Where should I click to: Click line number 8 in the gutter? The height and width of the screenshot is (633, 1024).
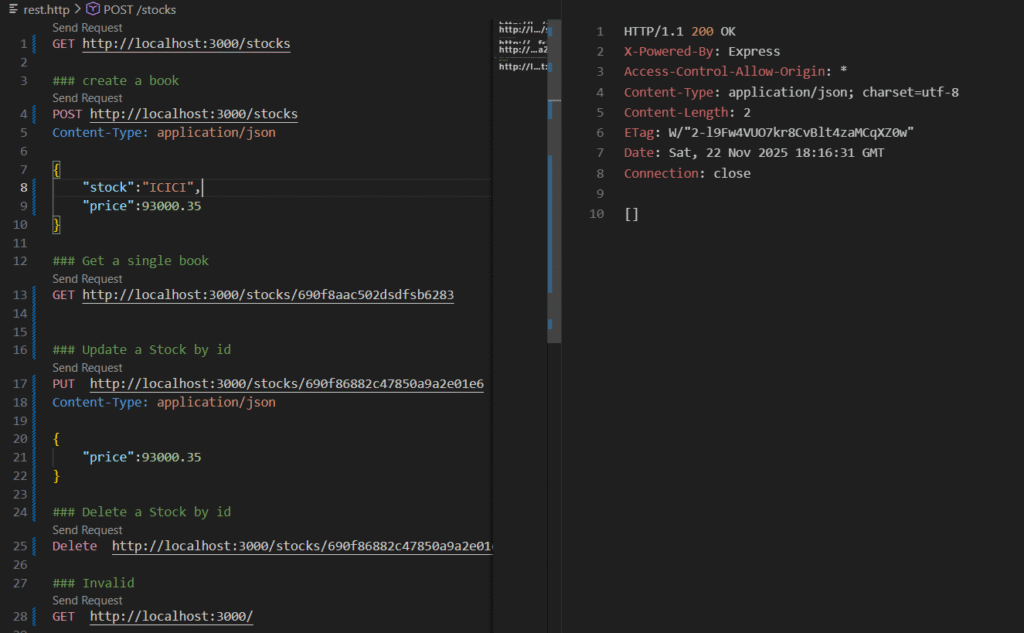[x=22, y=188]
